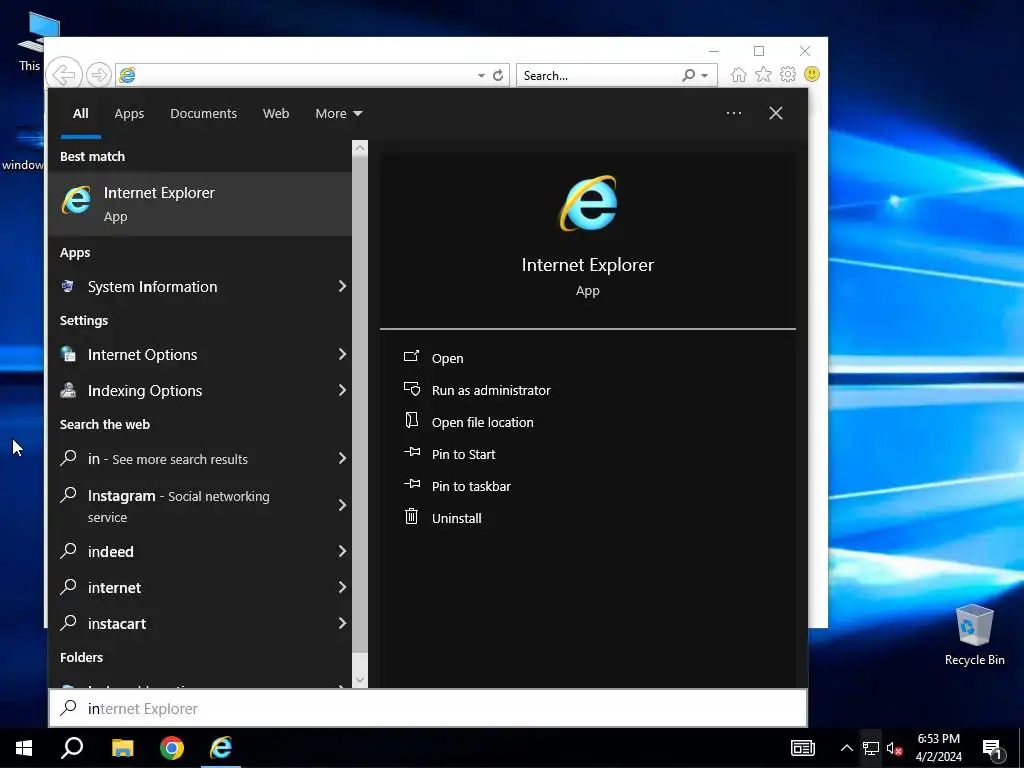Click Internet Explorer taskbar icon
The image size is (1024, 768).
coord(221,748)
